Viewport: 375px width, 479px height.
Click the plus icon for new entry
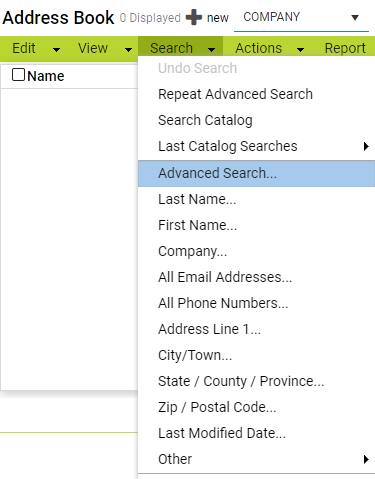pyautogui.click(x=194, y=17)
